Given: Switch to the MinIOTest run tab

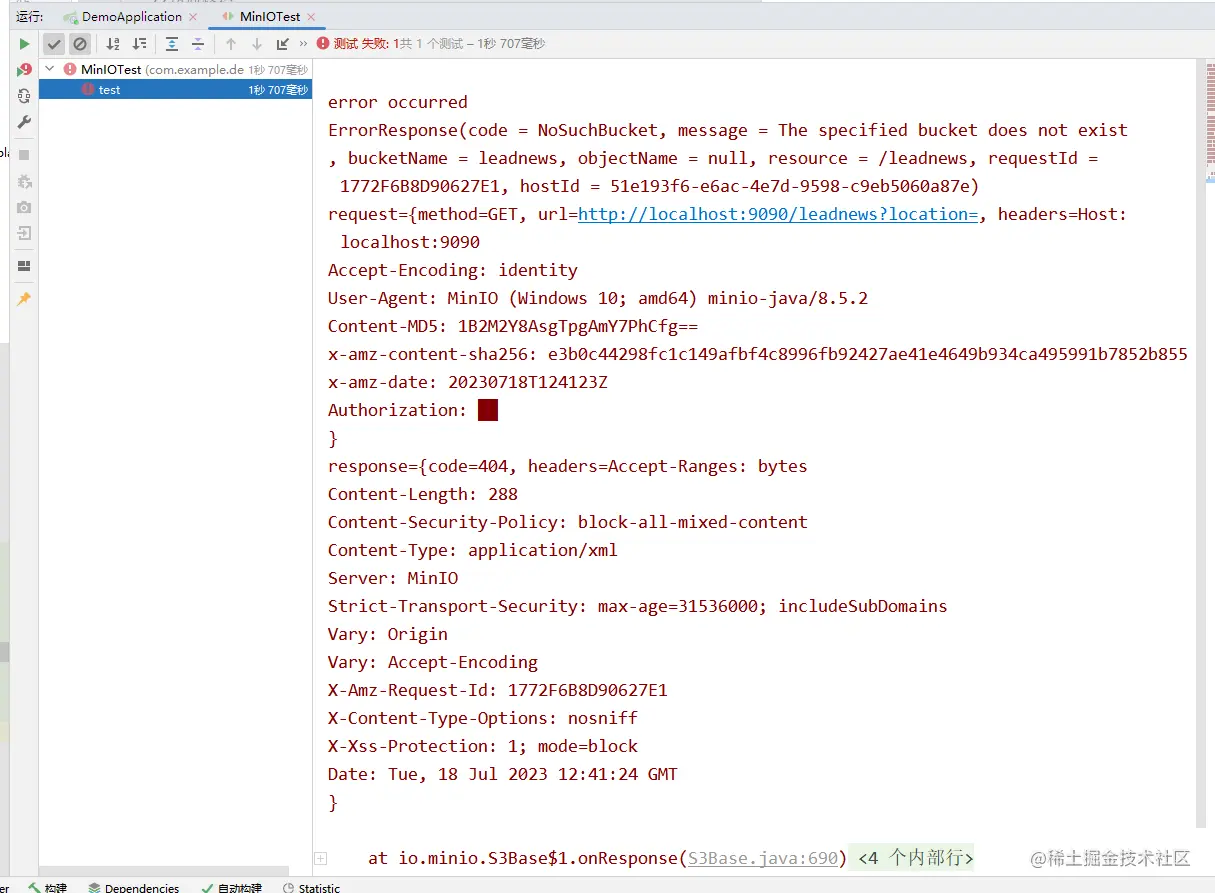Looking at the screenshot, I should pos(269,17).
